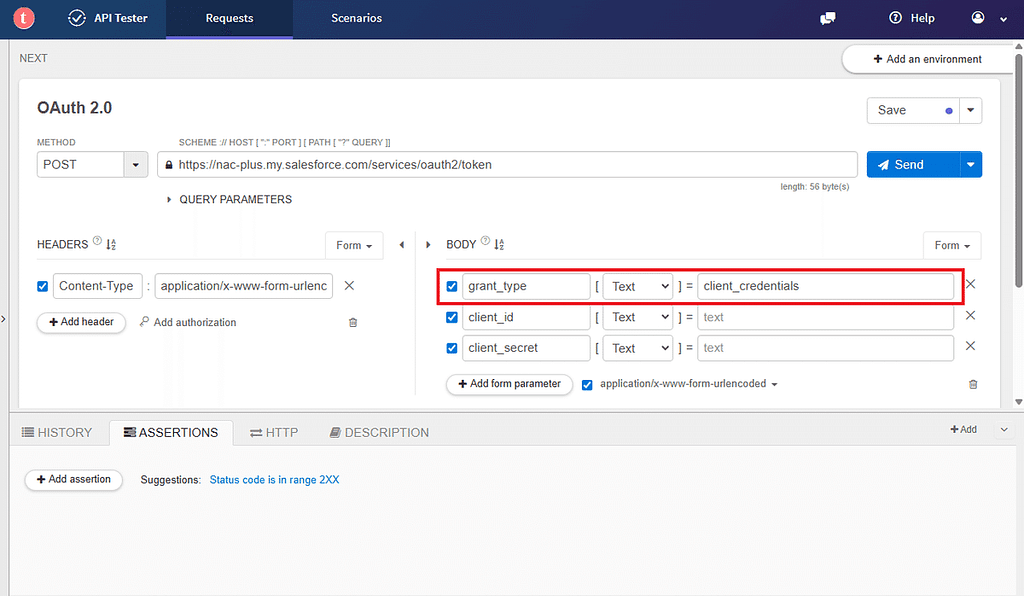Toggle the client_id parameter checkbox
This screenshot has height=596, width=1024.
tap(451, 317)
